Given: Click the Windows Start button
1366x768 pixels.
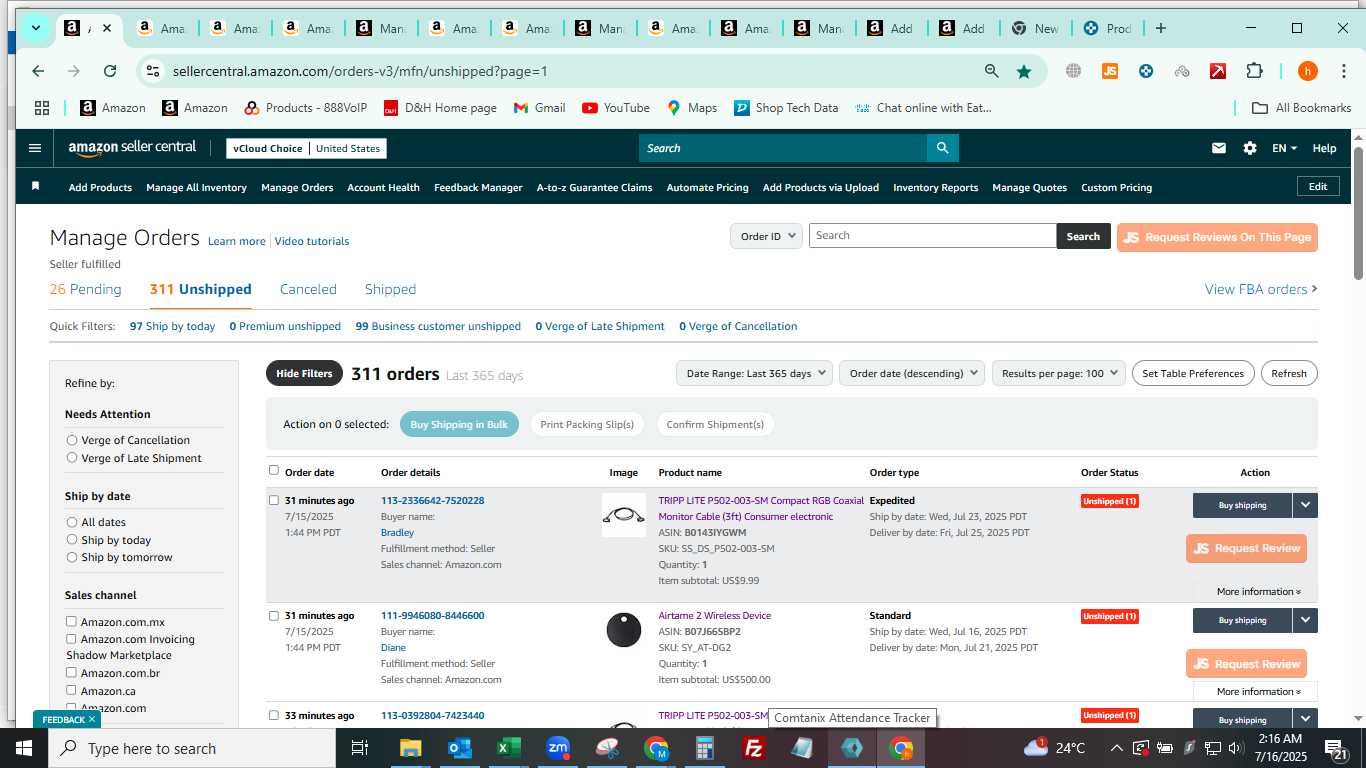Looking at the screenshot, I should (24, 748).
